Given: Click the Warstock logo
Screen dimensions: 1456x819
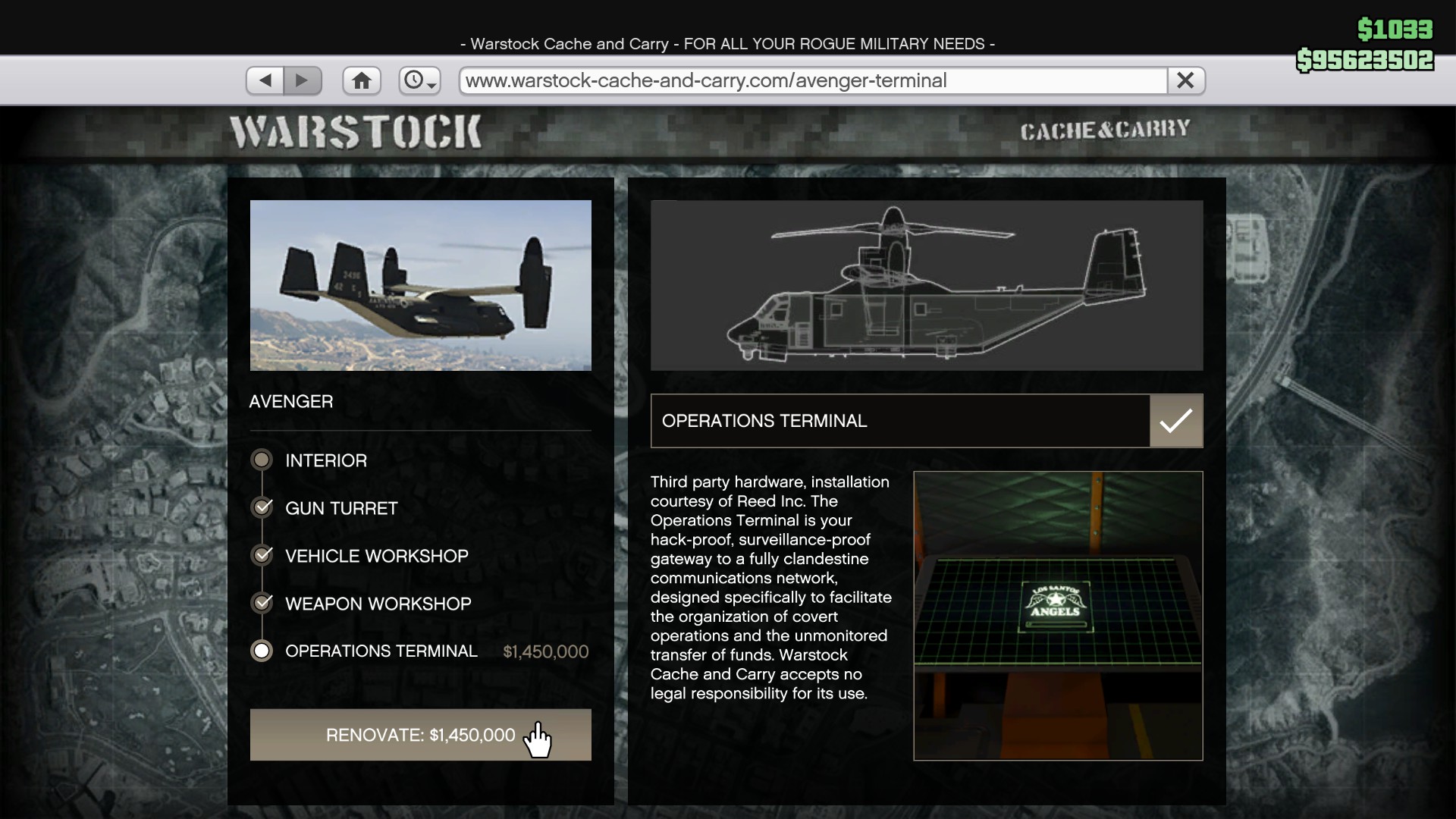Looking at the screenshot, I should pos(356,132).
